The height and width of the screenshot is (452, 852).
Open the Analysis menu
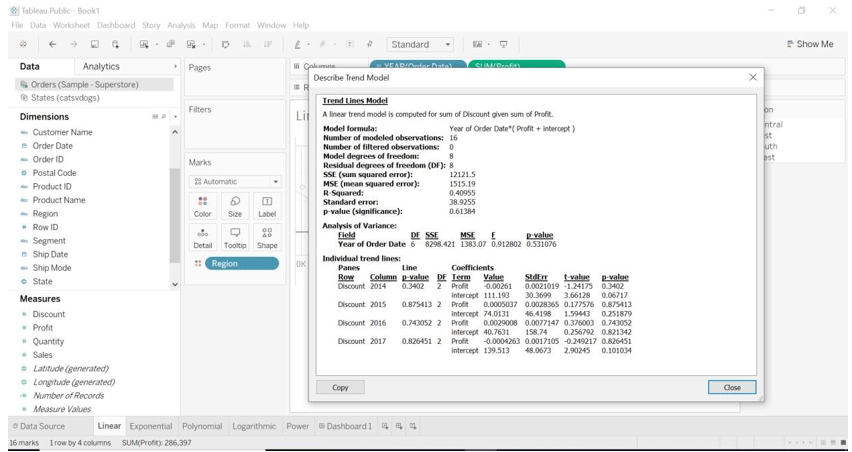(181, 25)
